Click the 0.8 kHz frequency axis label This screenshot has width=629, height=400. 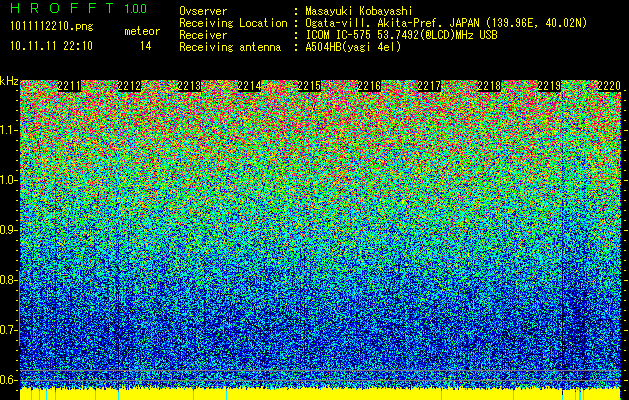coord(8,280)
